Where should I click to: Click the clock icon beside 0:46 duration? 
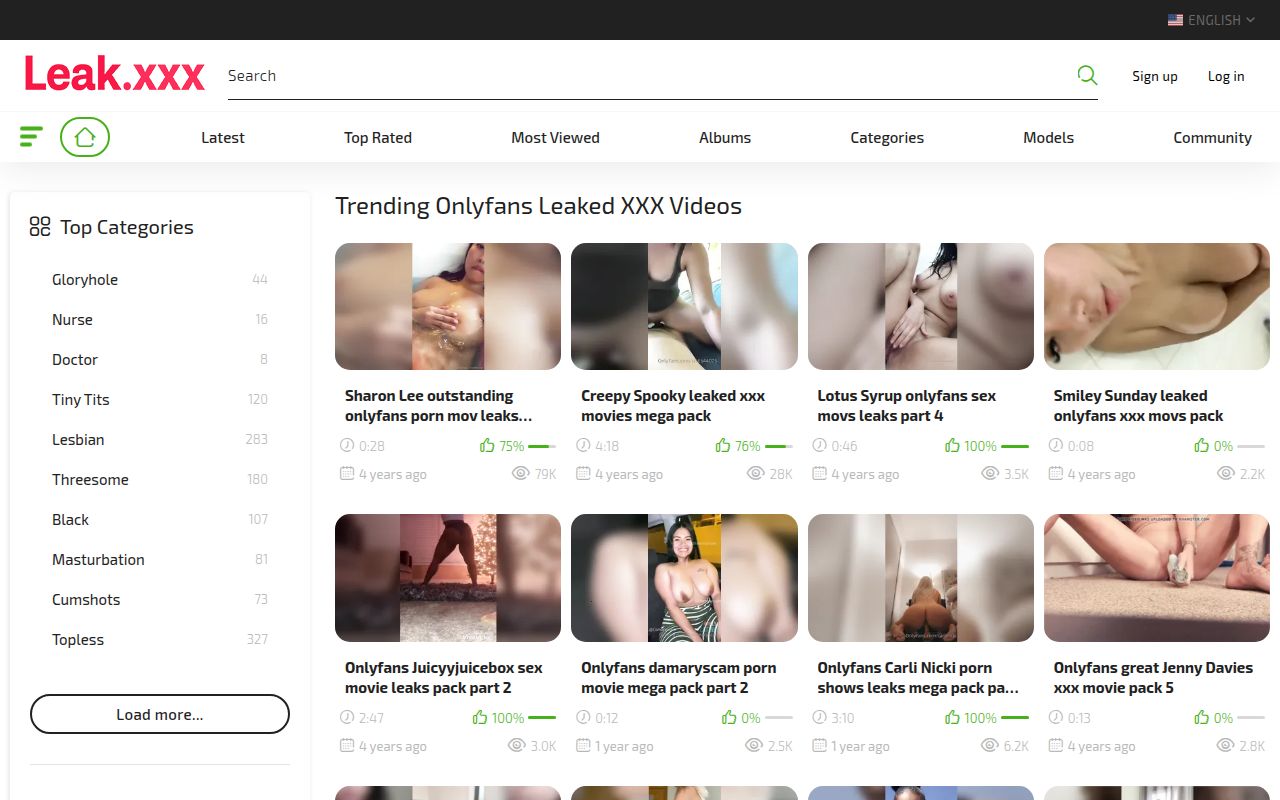click(x=819, y=446)
